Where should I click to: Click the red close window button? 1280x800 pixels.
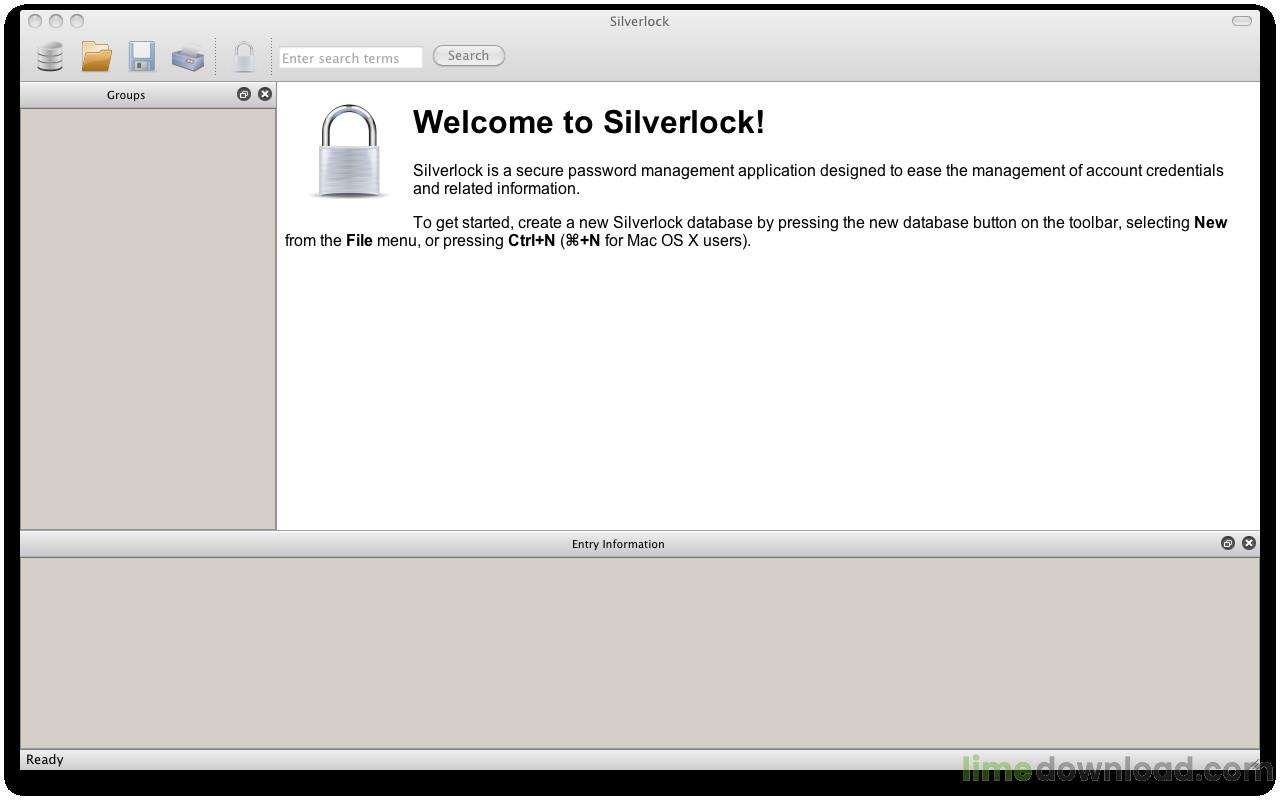[x=35, y=21]
